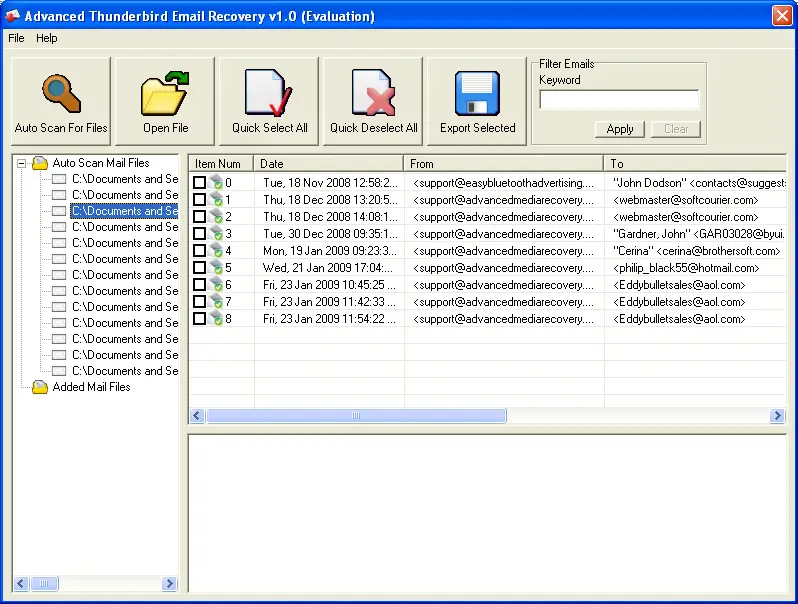Screen dimensions: 798x604
Task: Click recipient "Cerina" <cerina@brothersoft.com>
Action: click(696, 251)
